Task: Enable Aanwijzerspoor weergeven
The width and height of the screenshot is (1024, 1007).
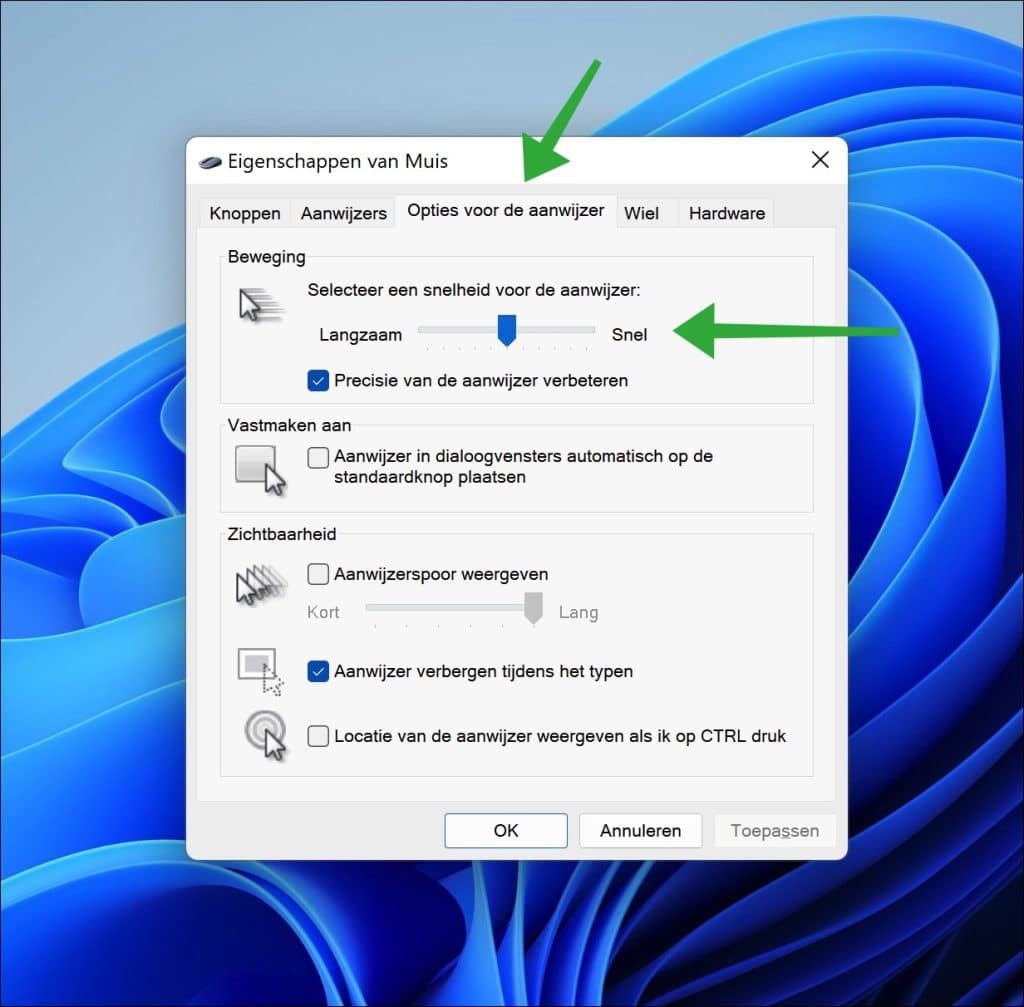Action: (x=318, y=574)
